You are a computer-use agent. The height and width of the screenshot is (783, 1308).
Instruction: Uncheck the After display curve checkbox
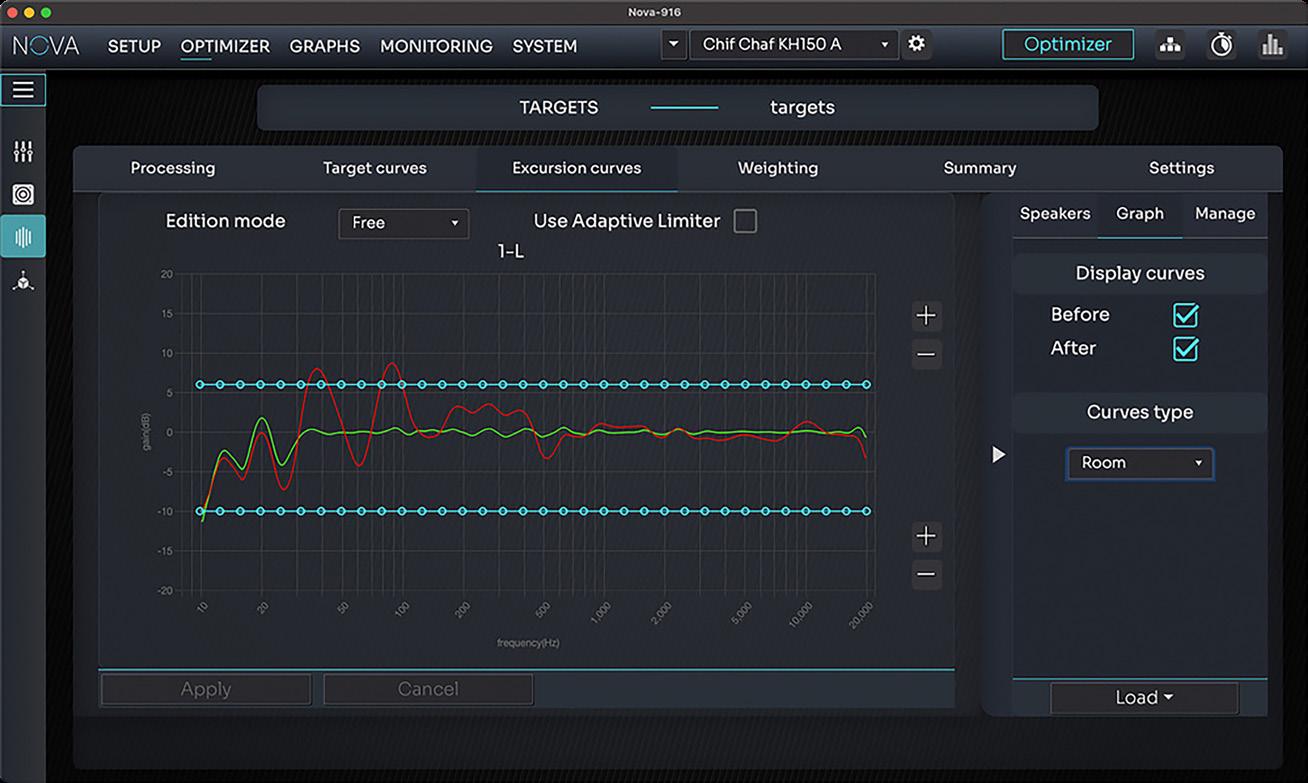coord(1185,349)
